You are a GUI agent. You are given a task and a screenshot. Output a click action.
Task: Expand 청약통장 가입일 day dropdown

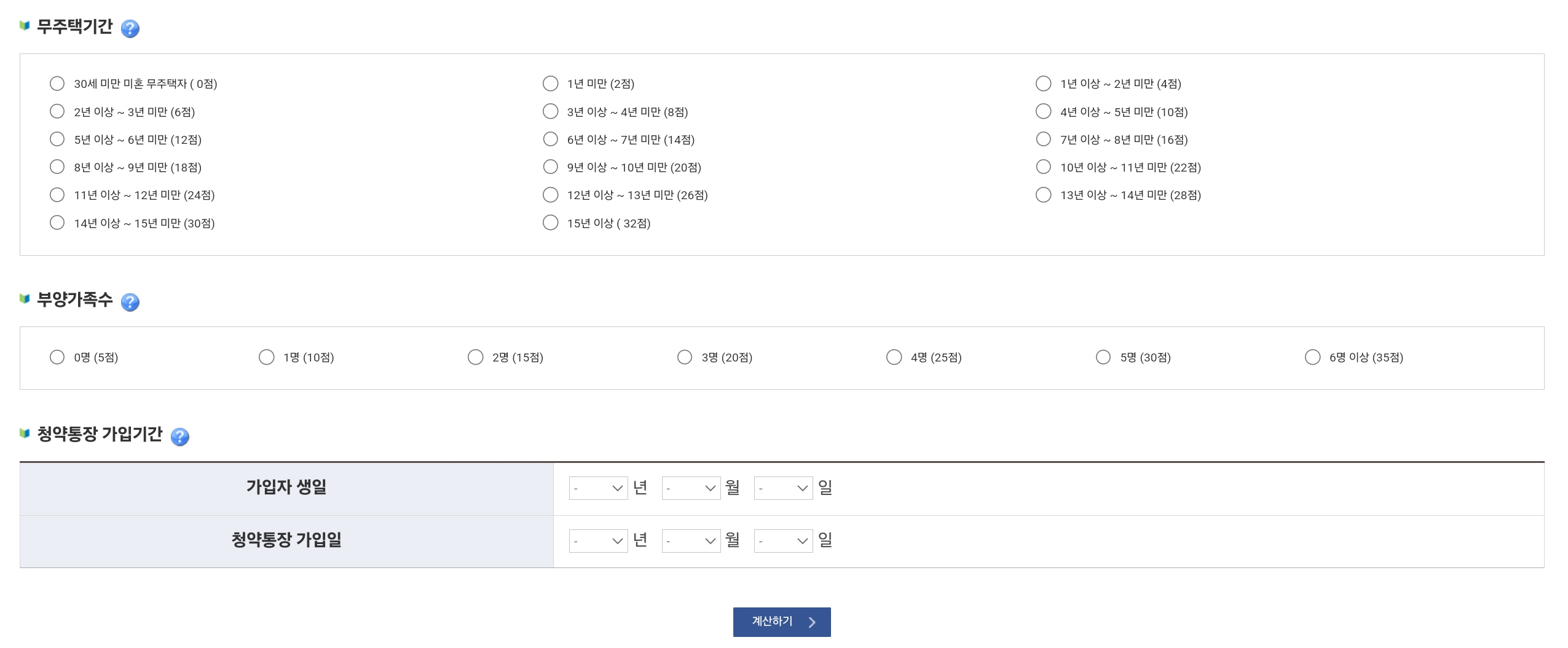(x=783, y=541)
